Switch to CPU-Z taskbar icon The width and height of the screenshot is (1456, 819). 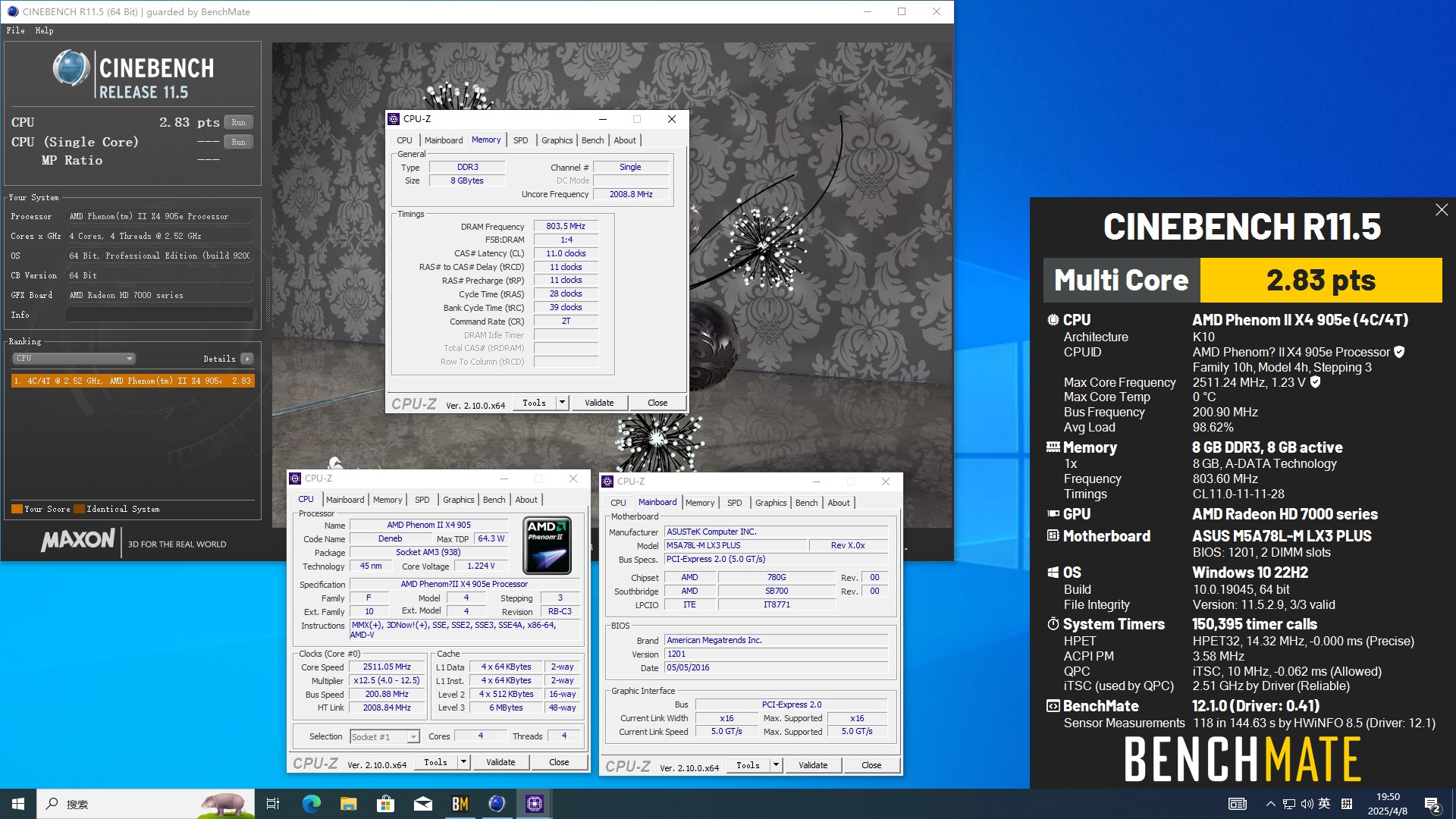click(534, 804)
